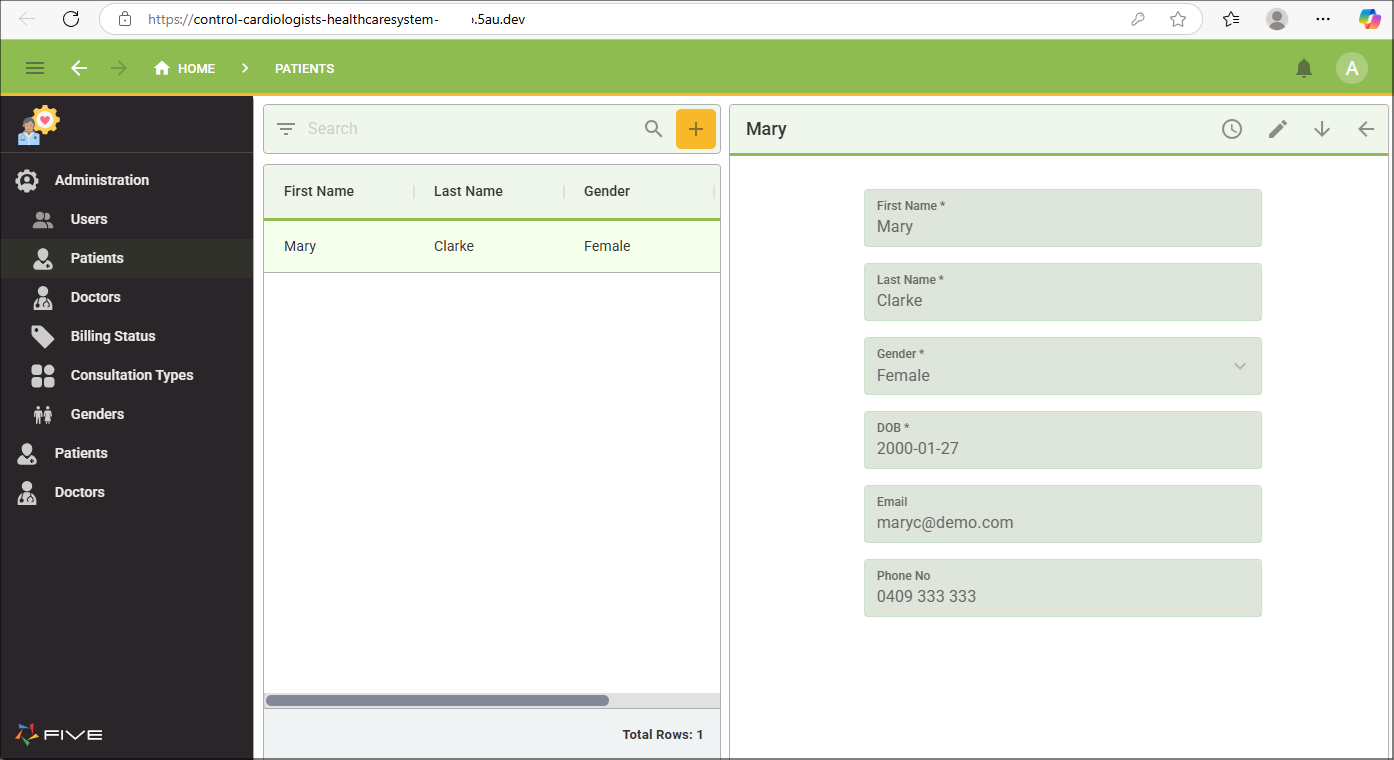This screenshot has width=1394, height=760.
Task: Click the PATIENTS breadcrumb
Action: coord(305,69)
